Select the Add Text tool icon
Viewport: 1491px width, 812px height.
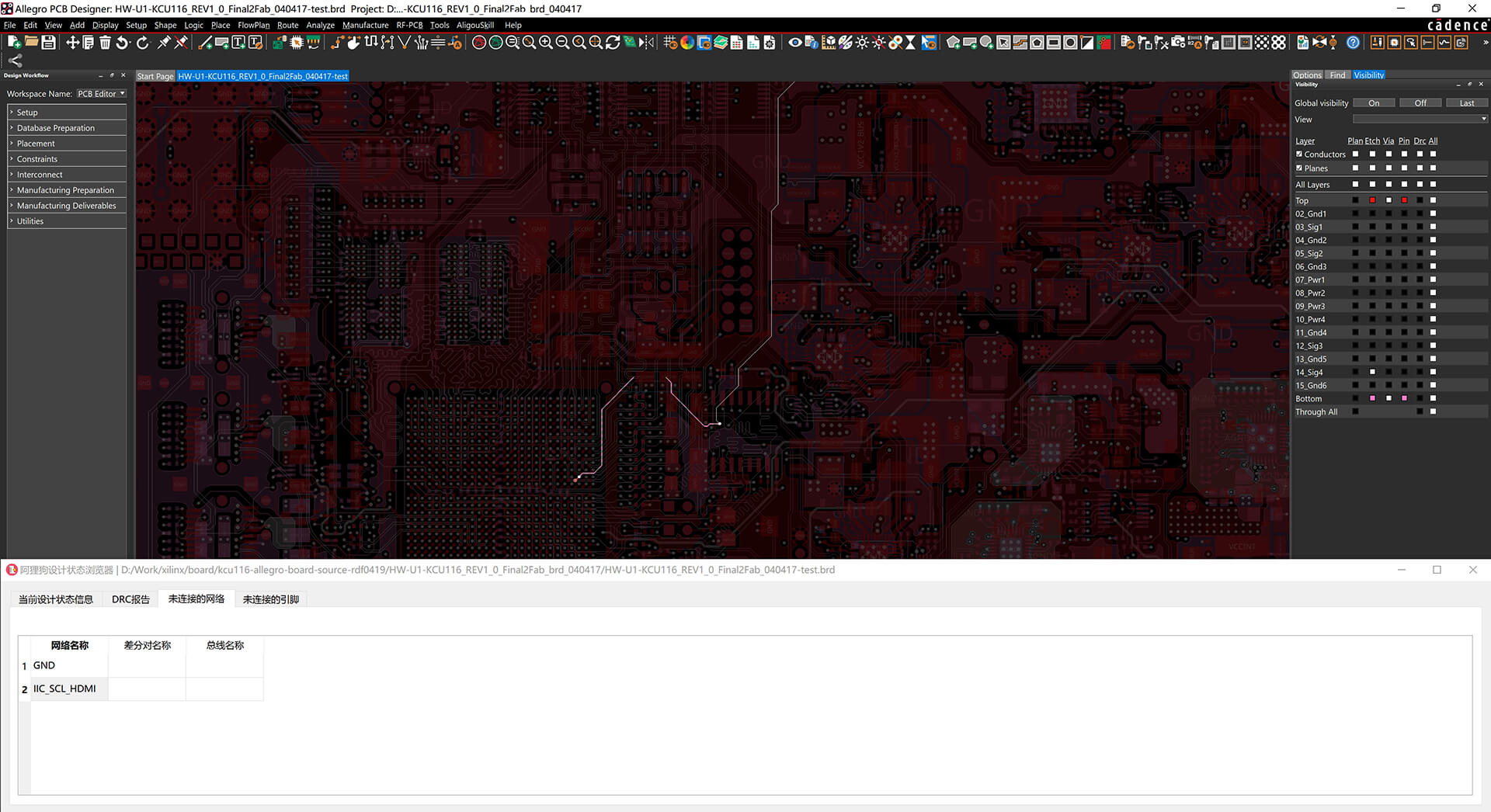(238, 42)
